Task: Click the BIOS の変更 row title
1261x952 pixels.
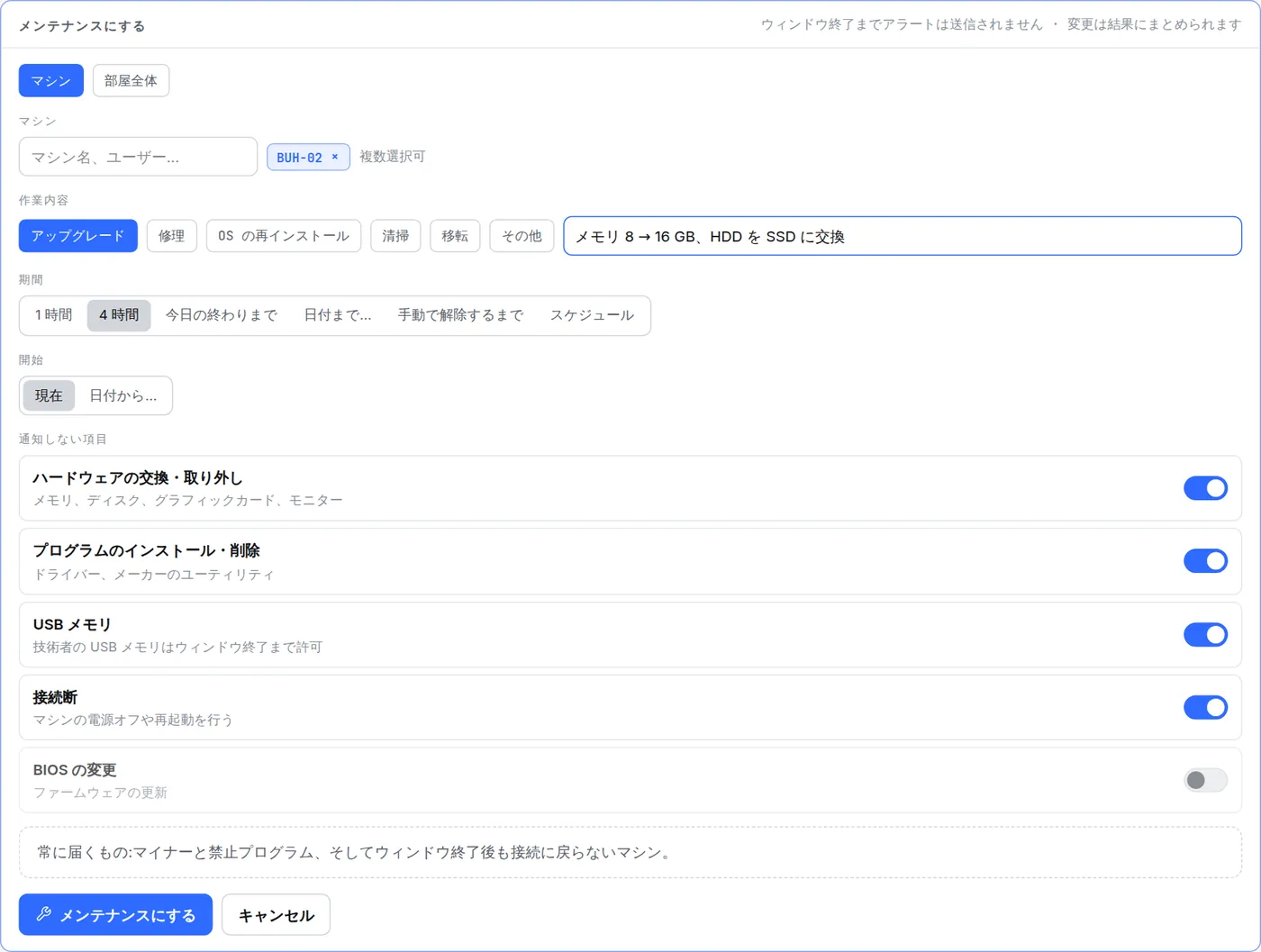Action: pyautogui.click(x=75, y=770)
